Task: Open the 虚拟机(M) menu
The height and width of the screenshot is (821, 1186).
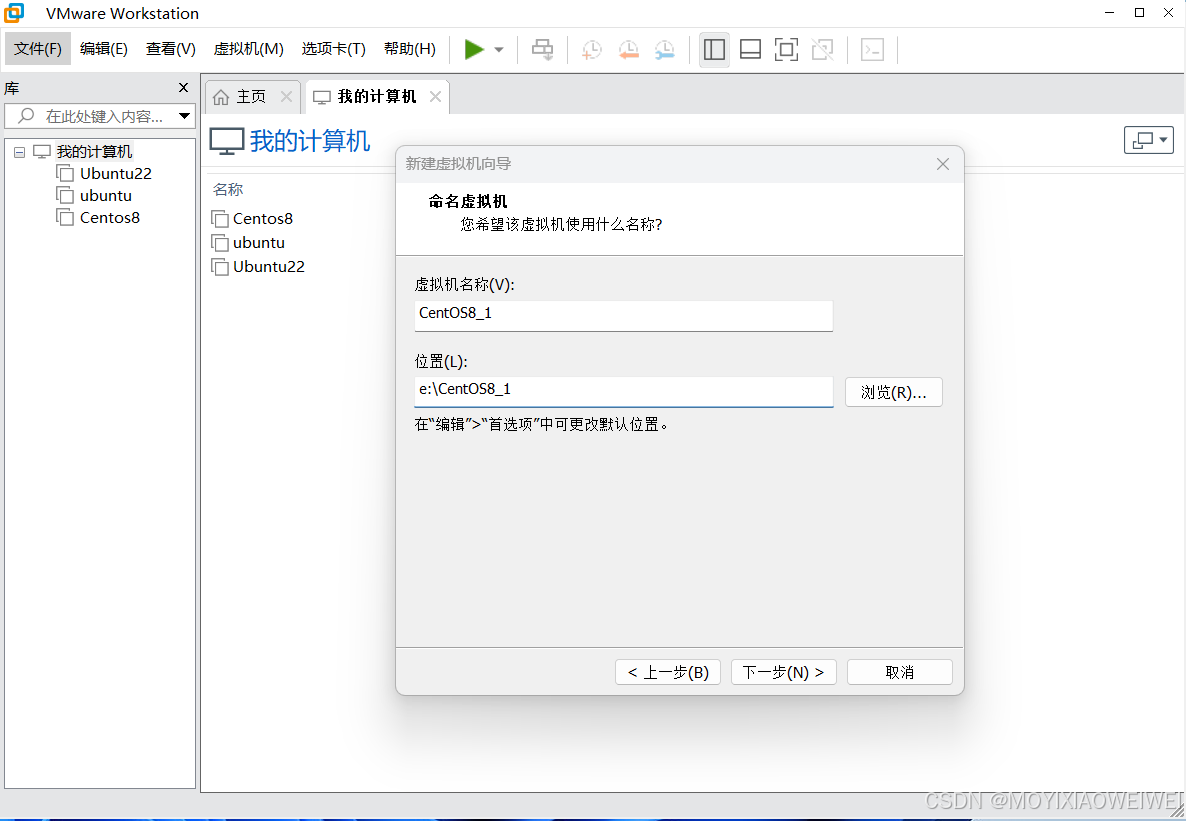Action: [x=248, y=47]
